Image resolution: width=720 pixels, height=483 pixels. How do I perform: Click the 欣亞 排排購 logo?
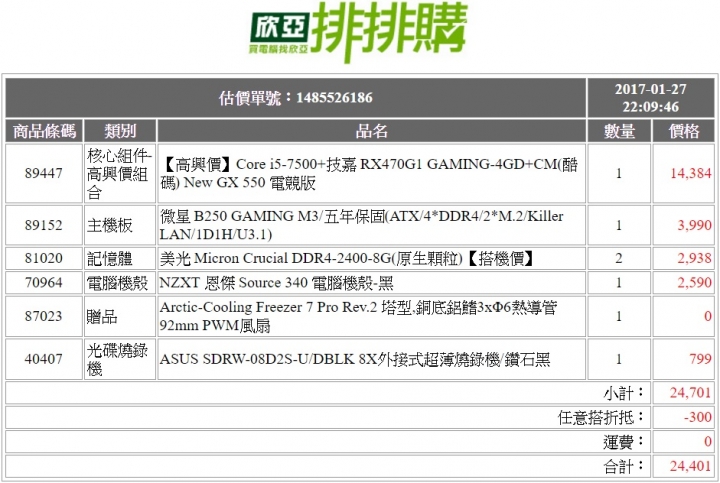coord(358,32)
